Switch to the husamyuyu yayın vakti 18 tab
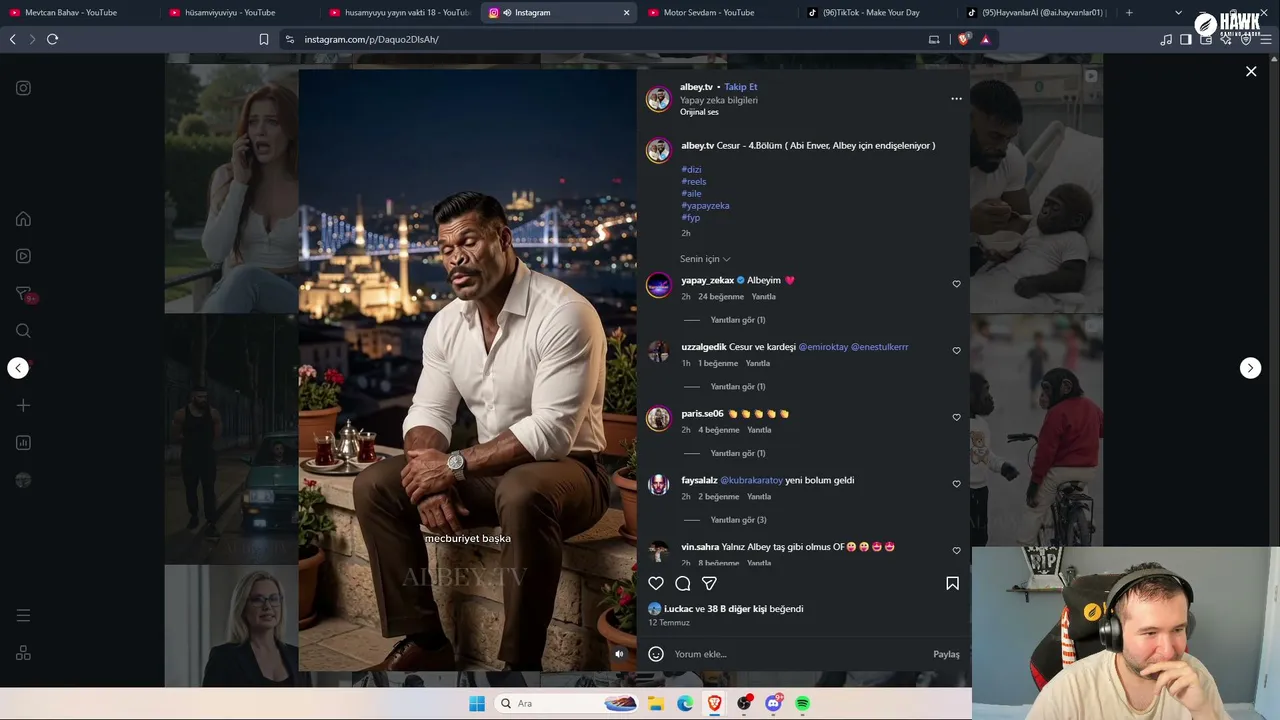This screenshot has width=1280, height=720. click(x=398, y=13)
